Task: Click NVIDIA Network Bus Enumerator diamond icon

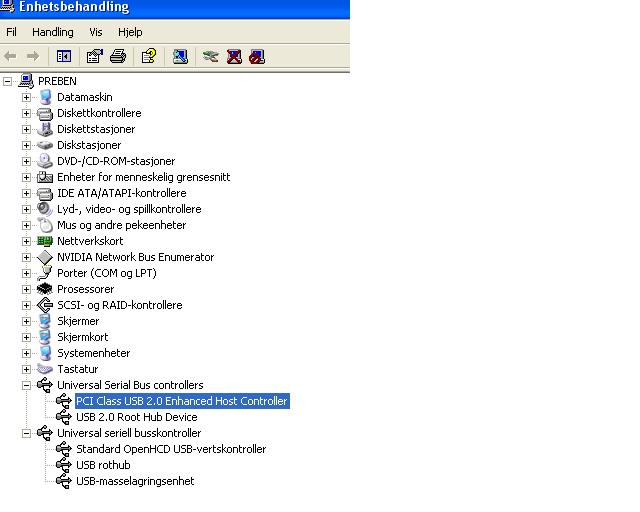Action: 45,257
